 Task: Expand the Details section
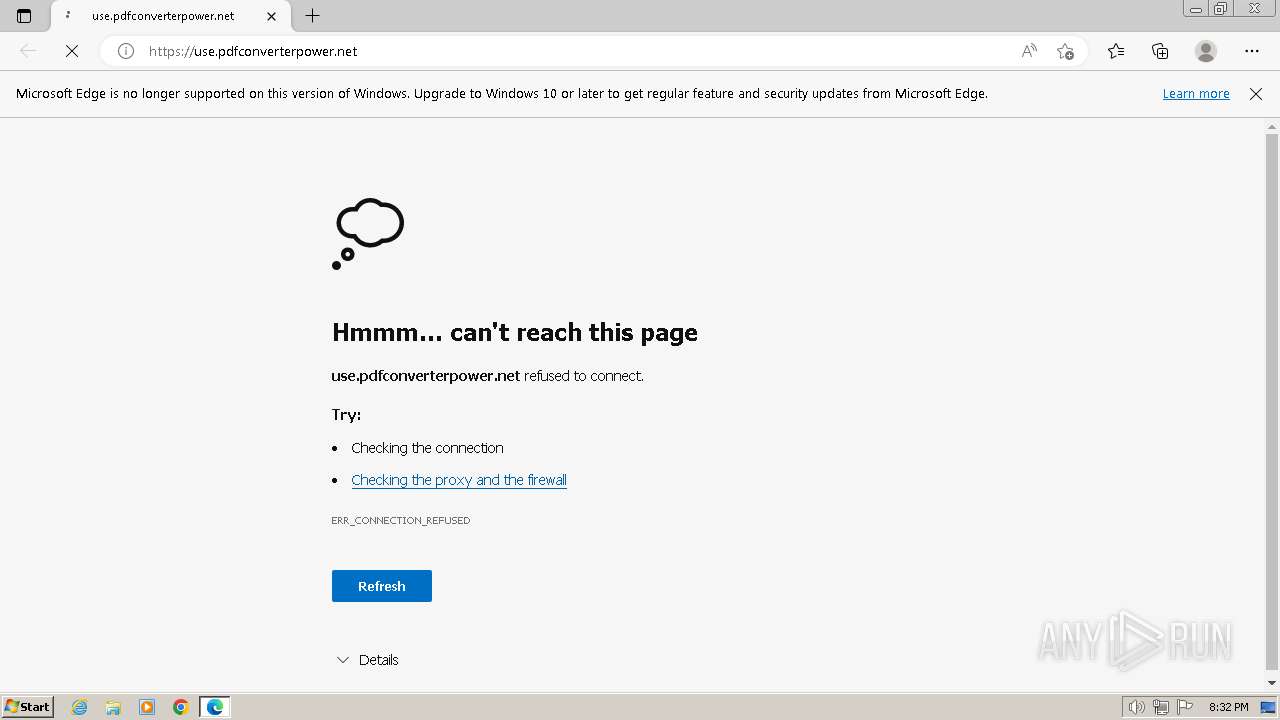tap(368, 660)
